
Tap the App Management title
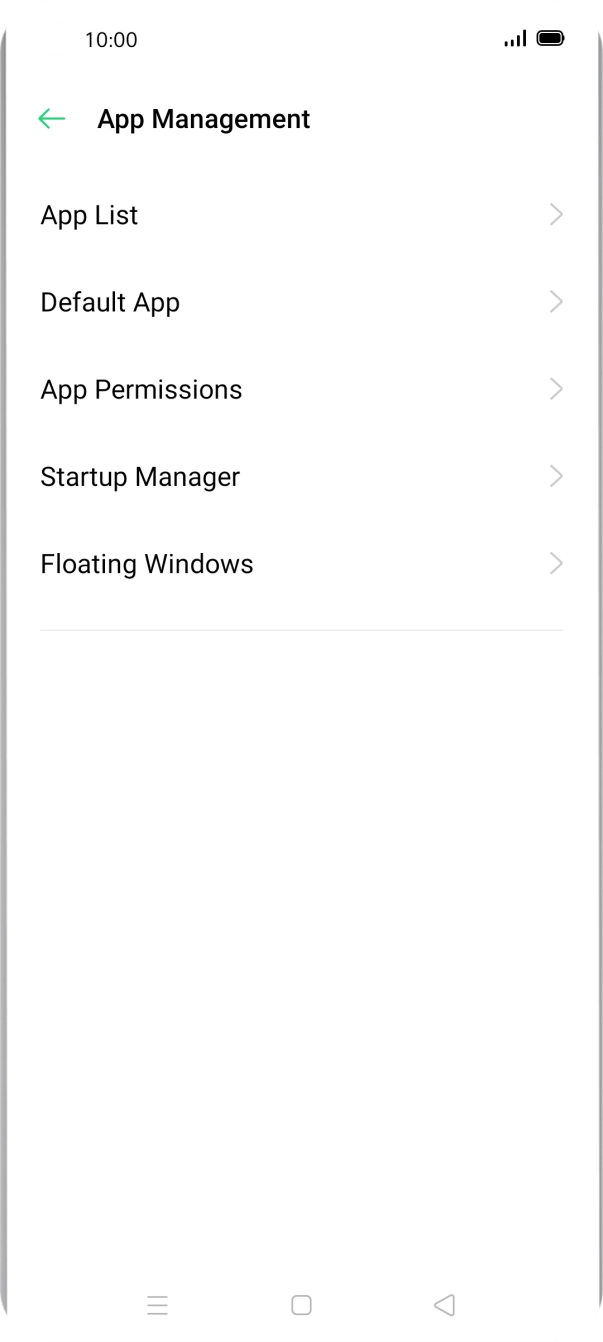[x=204, y=119]
